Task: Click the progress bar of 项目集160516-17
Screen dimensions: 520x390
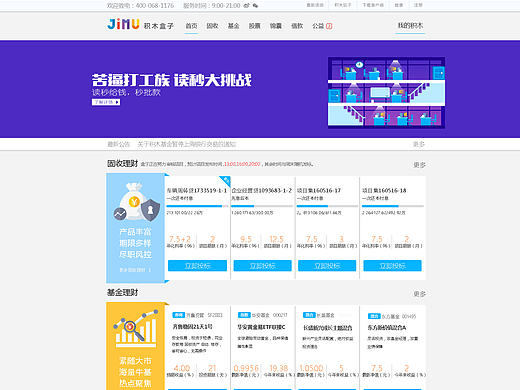Action: pyautogui.click(x=327, y=206)
